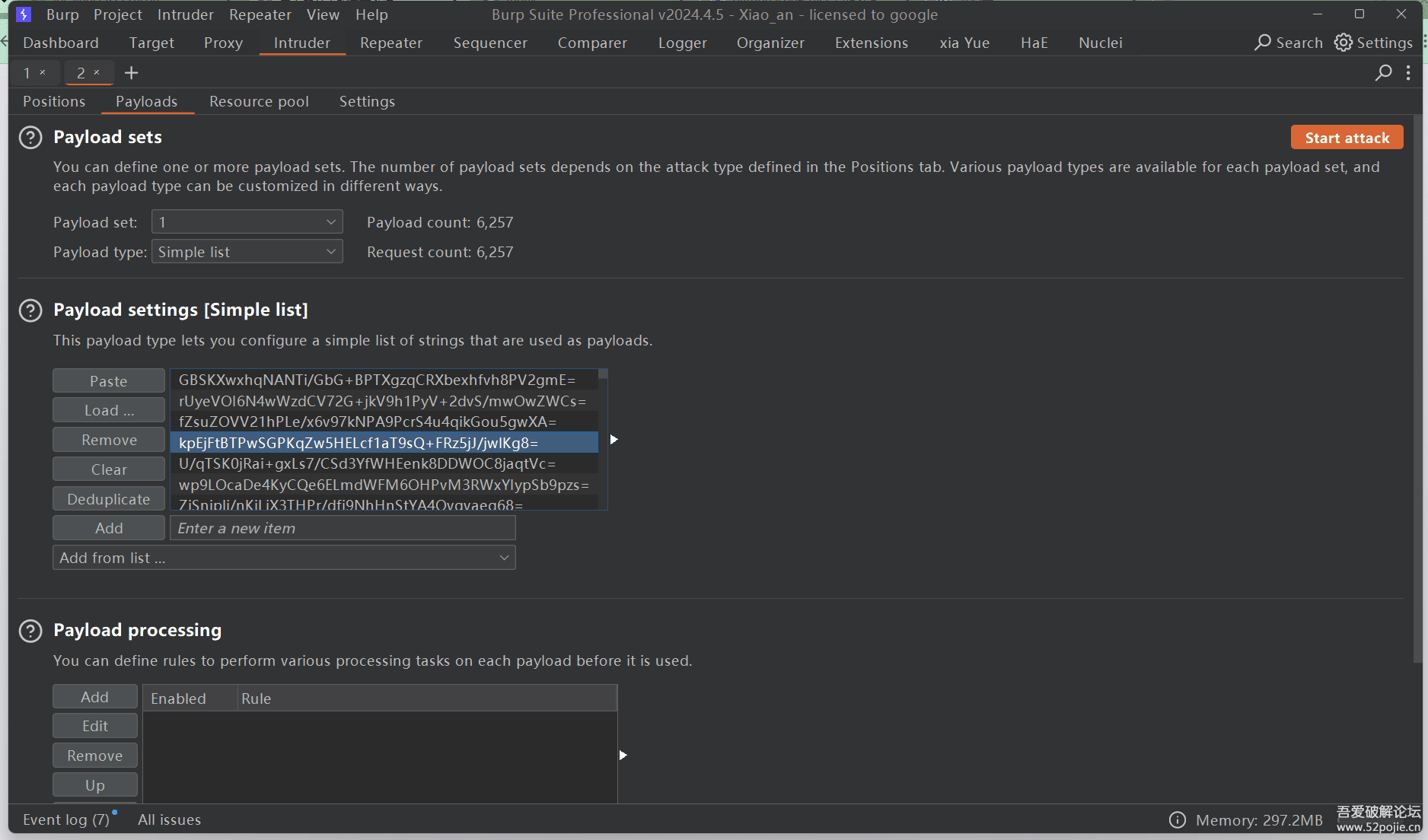Open the Resource pool sub-tab
The image size is (1428, 840).
tap(259, 101)
